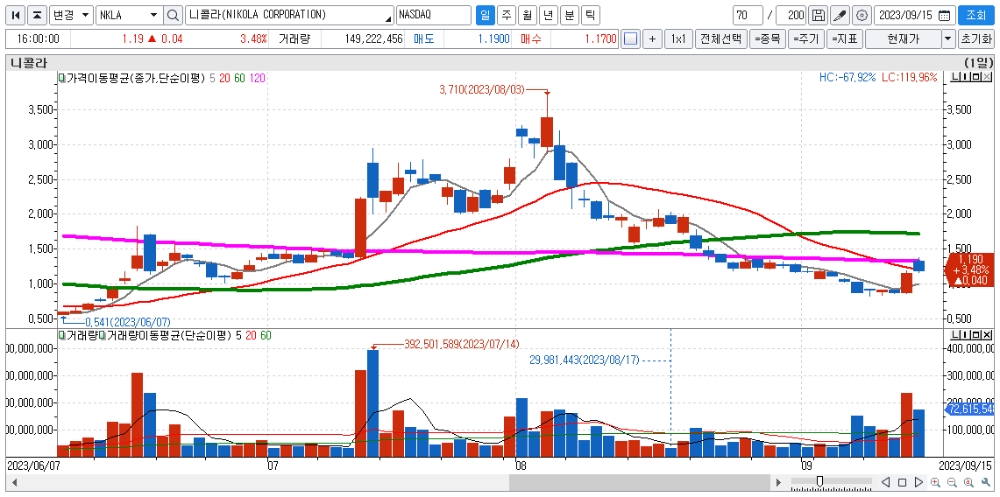Screen dimensions: 1000x497
Task: Click the LC:119.96% text
Action: coord(909,78)
